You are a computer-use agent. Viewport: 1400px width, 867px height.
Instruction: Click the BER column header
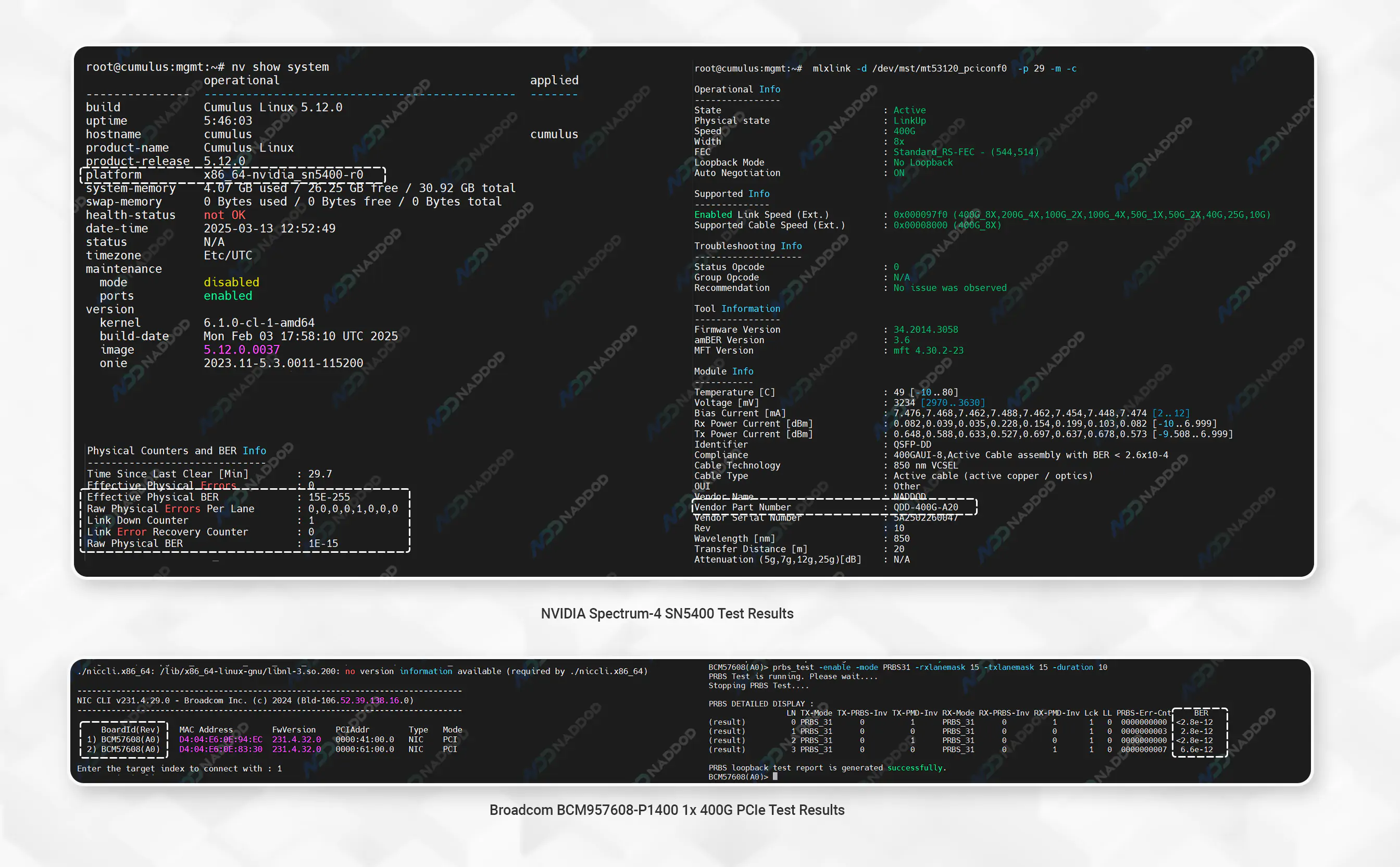pyautogui.click(x=1201, y=713)
